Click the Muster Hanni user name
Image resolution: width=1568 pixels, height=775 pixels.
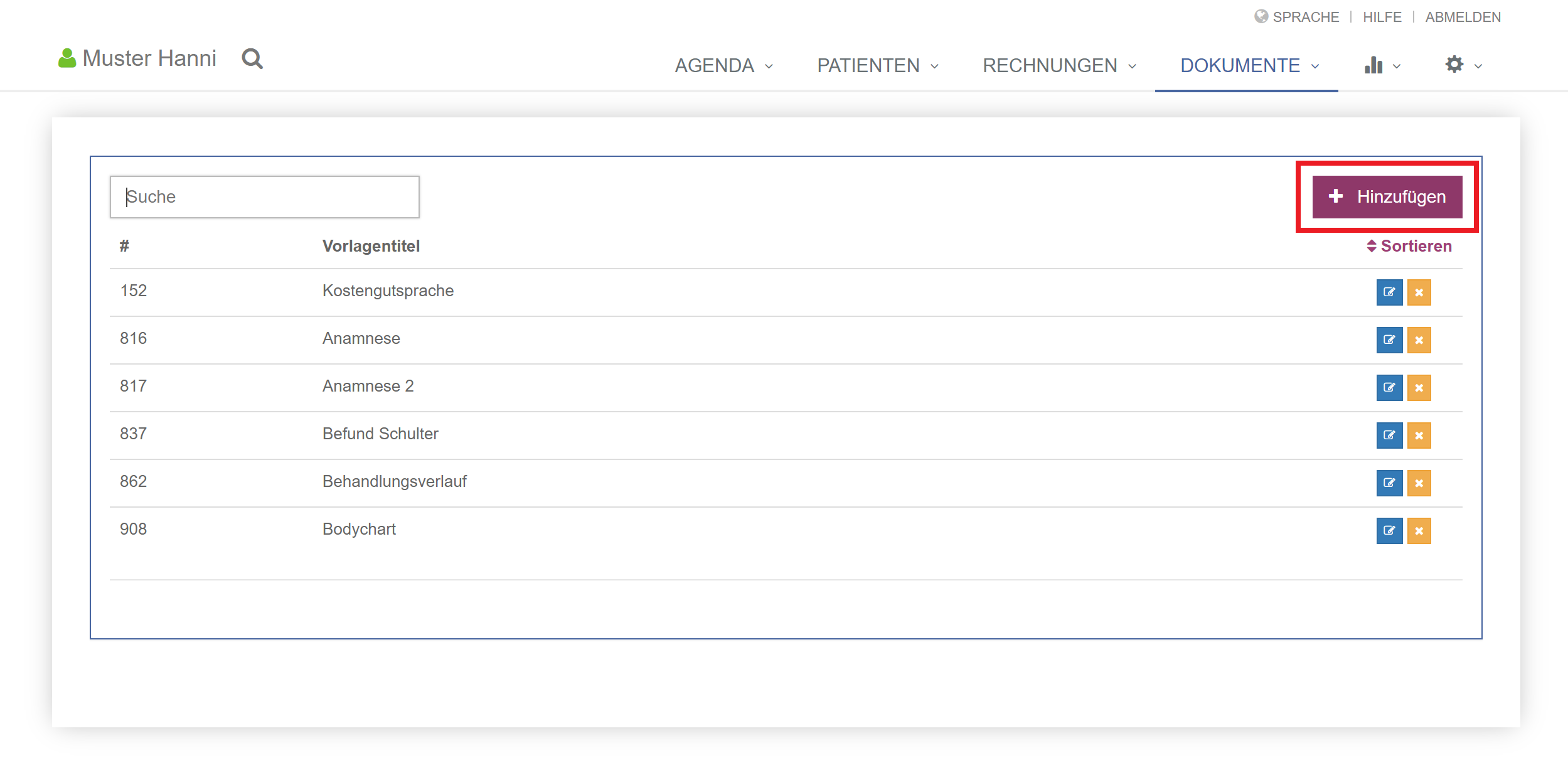pyautogui.click(x=149, y=58)
